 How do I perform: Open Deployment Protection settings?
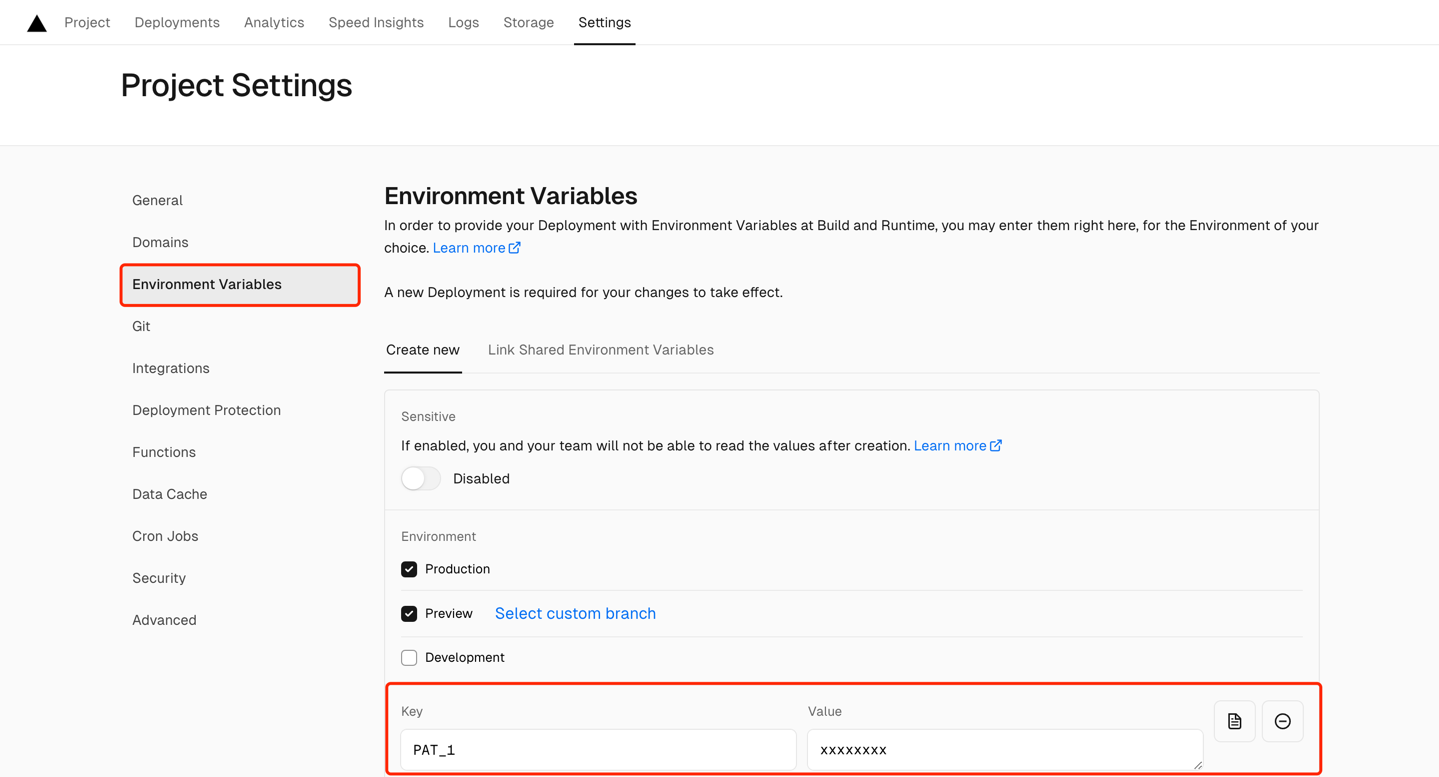(206, 411)
